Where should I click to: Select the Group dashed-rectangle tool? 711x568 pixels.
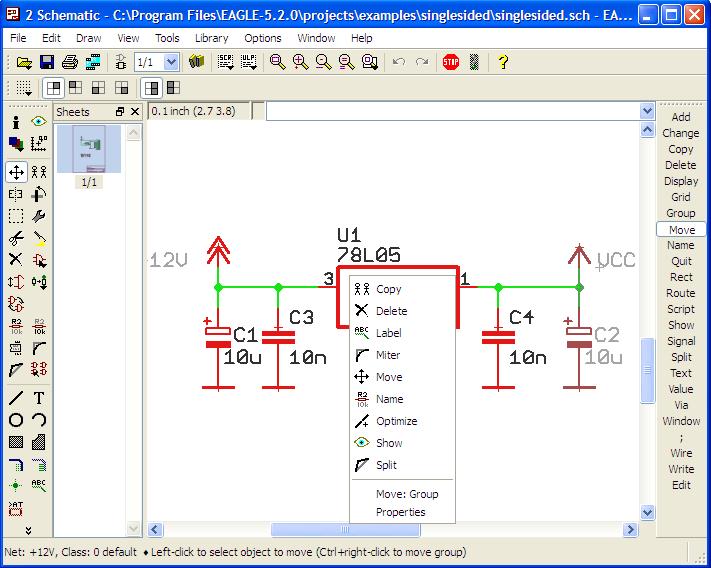pos(16,216)
